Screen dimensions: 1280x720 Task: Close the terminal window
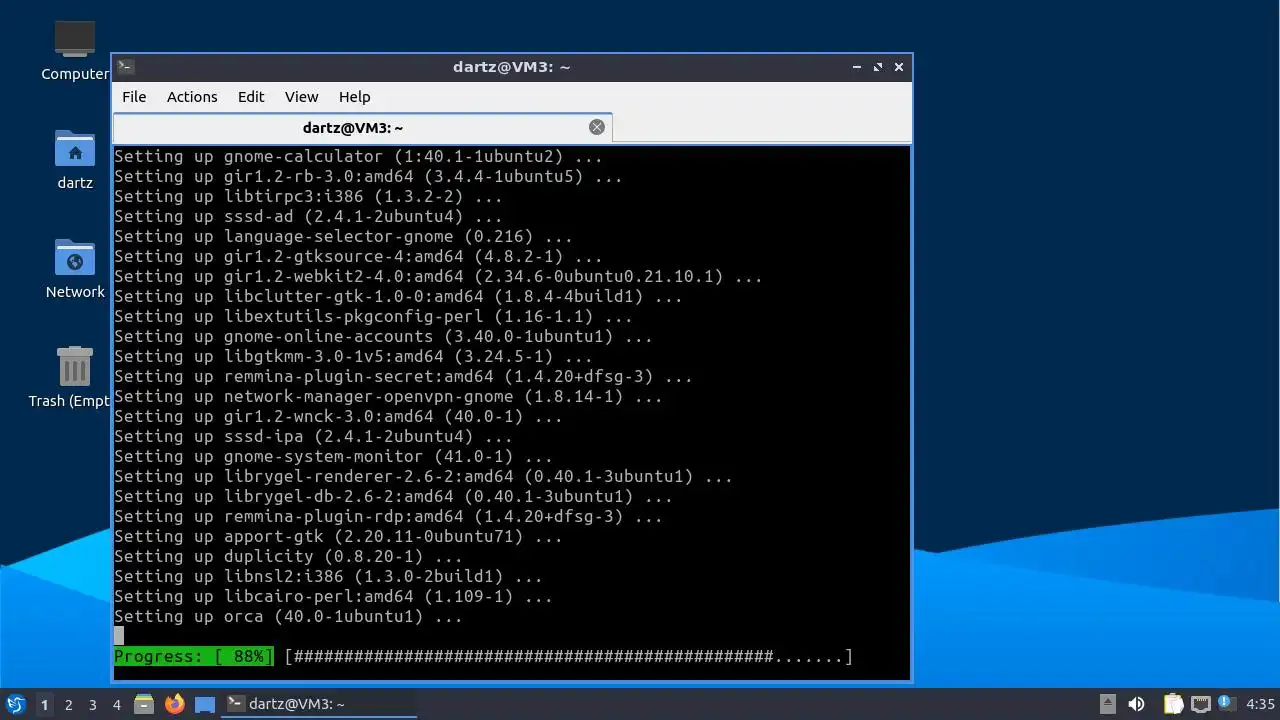[x=899, y=67]
